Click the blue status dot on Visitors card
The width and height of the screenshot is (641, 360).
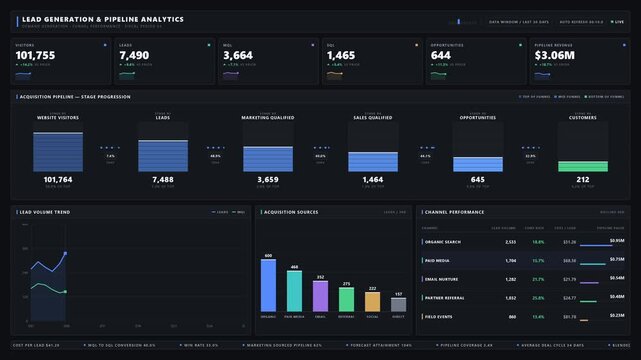coord(105,45)
